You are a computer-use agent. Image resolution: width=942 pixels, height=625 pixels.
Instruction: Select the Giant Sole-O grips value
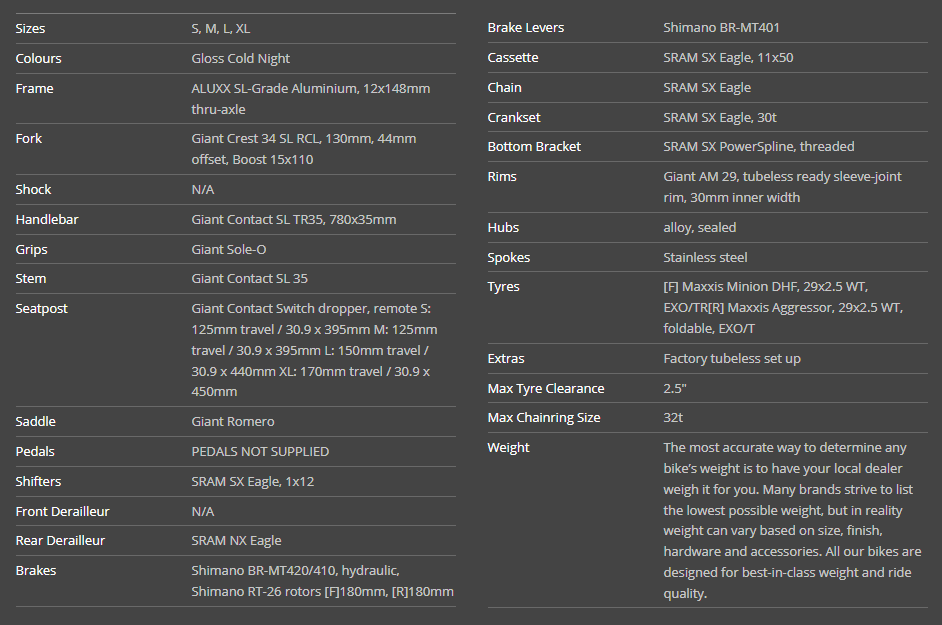click(x=228, y=249)
